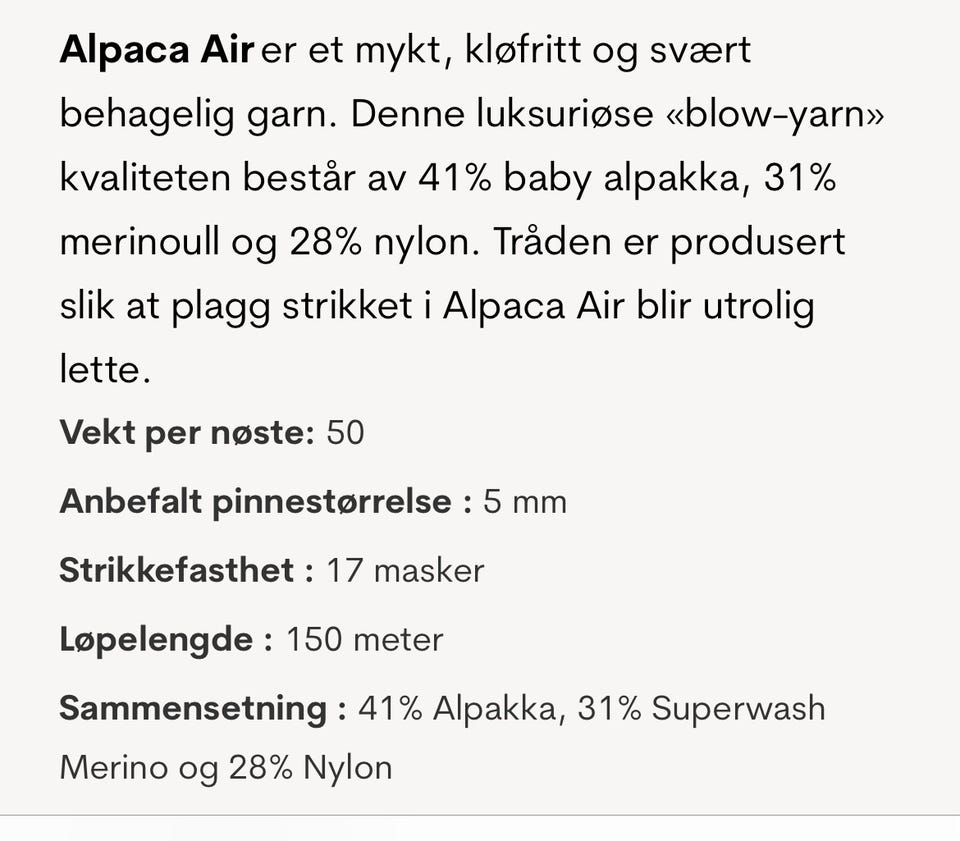Viewport: 960px width, 841px height.
Task: Click the Sammensetning label
Action: coord(203,709)
